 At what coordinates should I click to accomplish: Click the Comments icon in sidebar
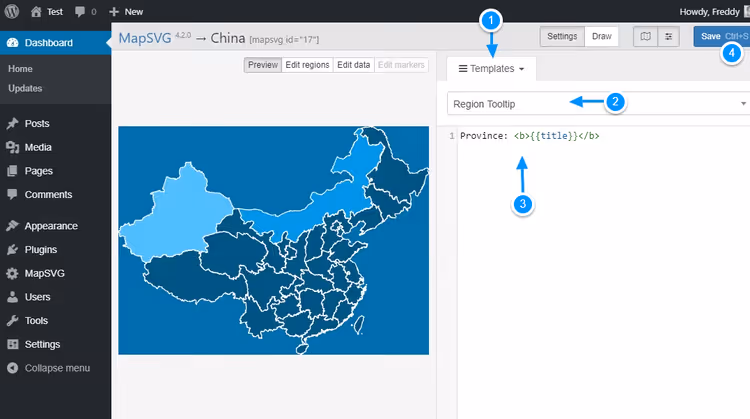click(x=12, y=194)
